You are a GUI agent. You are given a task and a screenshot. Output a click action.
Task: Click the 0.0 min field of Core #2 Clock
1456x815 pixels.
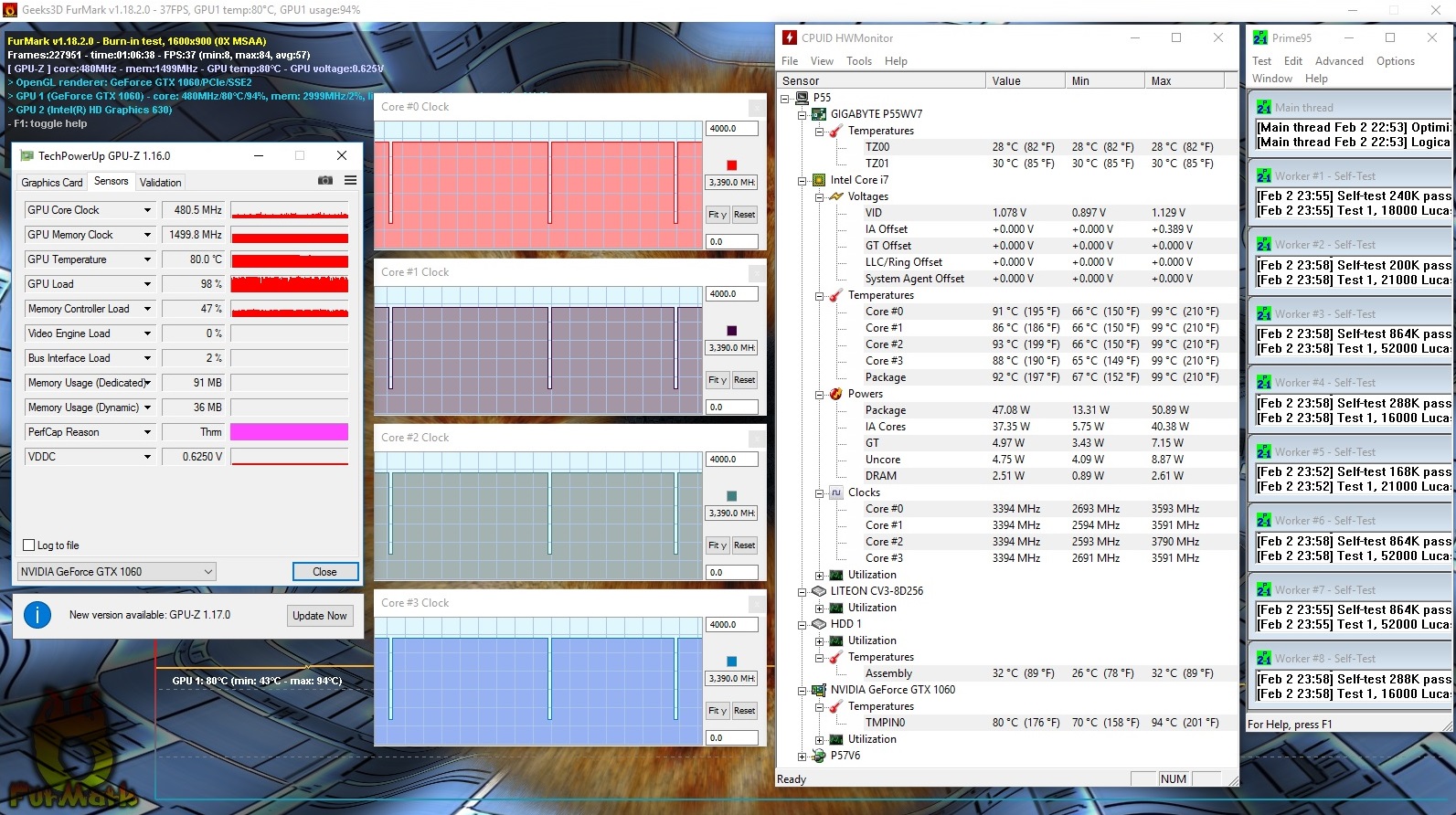tap(731, 573)
